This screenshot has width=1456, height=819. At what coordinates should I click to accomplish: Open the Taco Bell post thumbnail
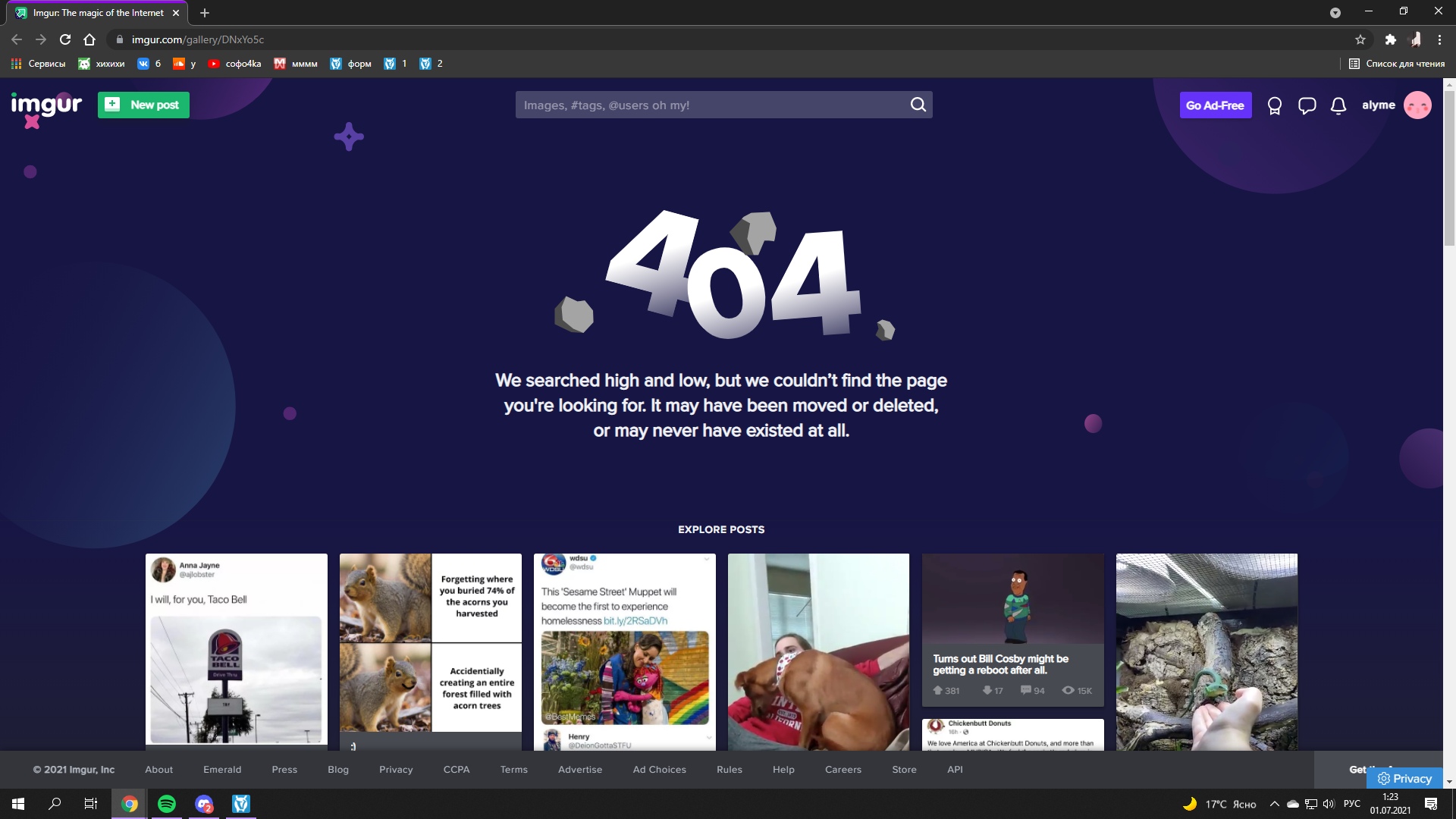click(x=236, y=651)
